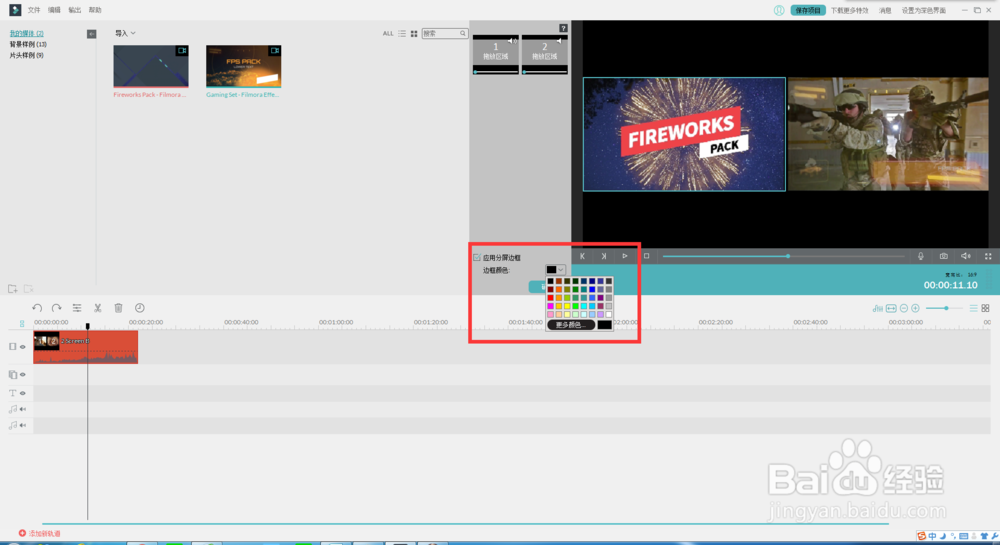
Task: Click the microphone voiceover icon
Action: (921, 256)
